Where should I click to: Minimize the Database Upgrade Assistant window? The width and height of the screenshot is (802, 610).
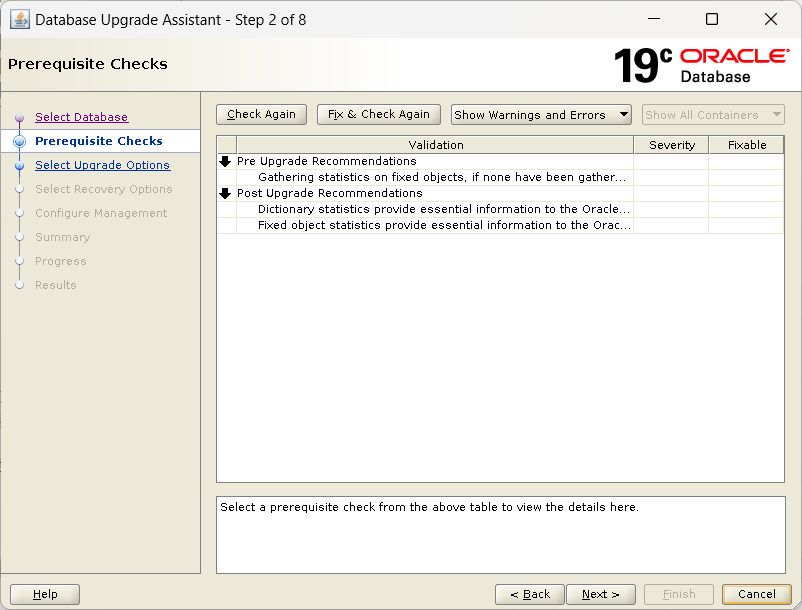[654, 19]
